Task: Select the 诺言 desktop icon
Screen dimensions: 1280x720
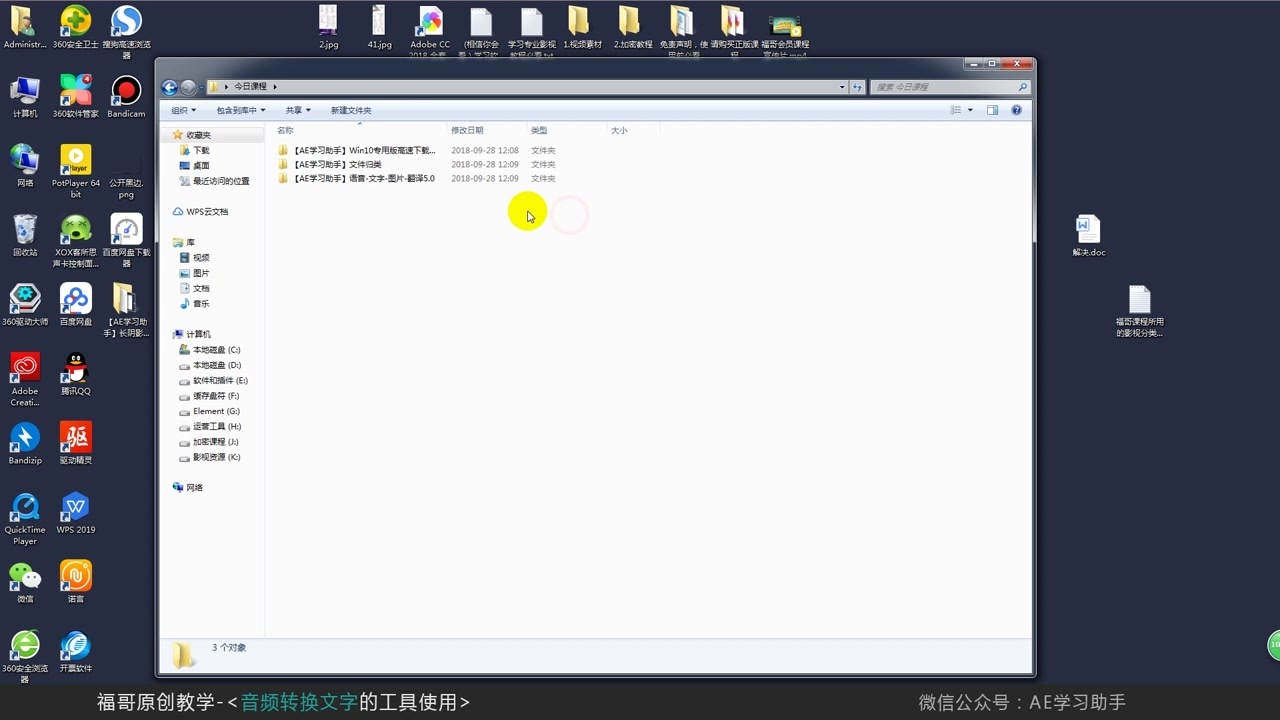Action: pyautogui.click(x=75, y=581)
